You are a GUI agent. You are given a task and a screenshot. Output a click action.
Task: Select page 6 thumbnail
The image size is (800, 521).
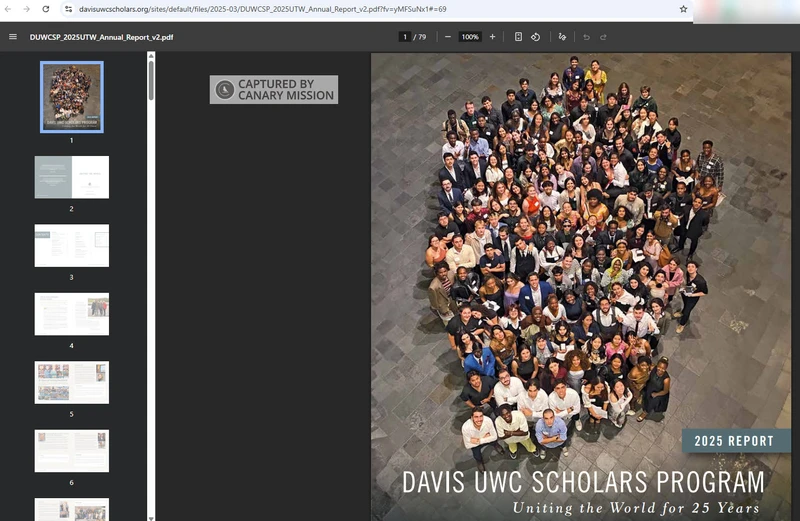point(72,451)
